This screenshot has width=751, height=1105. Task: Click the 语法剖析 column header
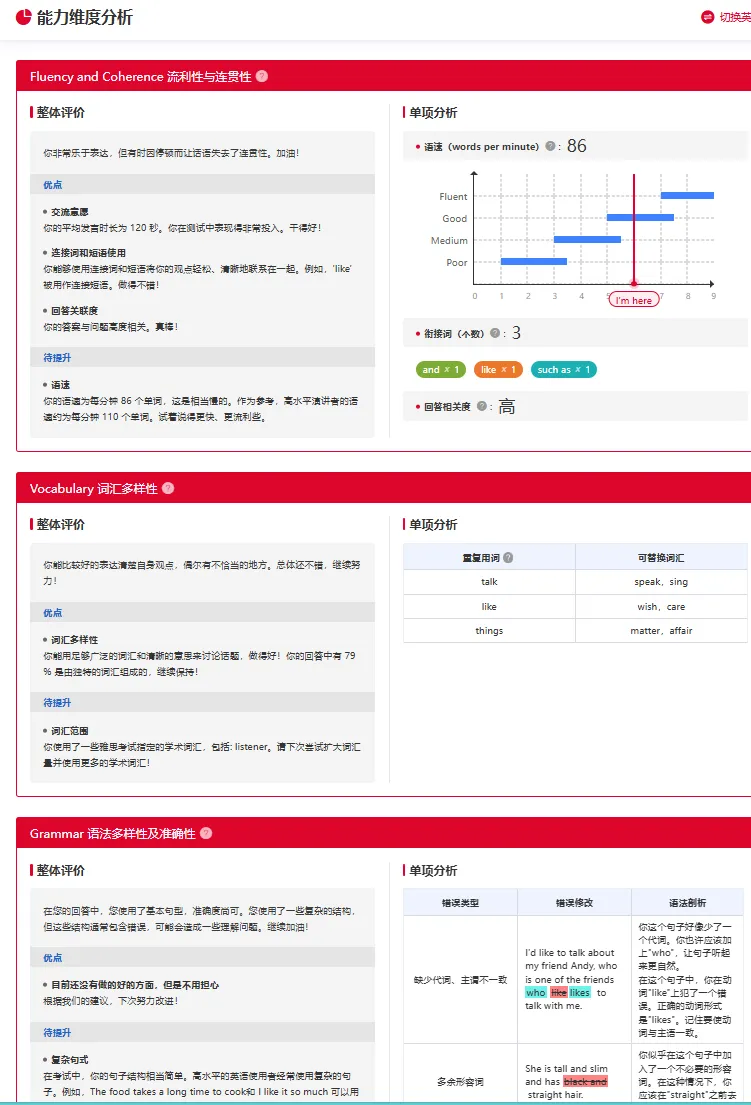(x=688, y=903)
